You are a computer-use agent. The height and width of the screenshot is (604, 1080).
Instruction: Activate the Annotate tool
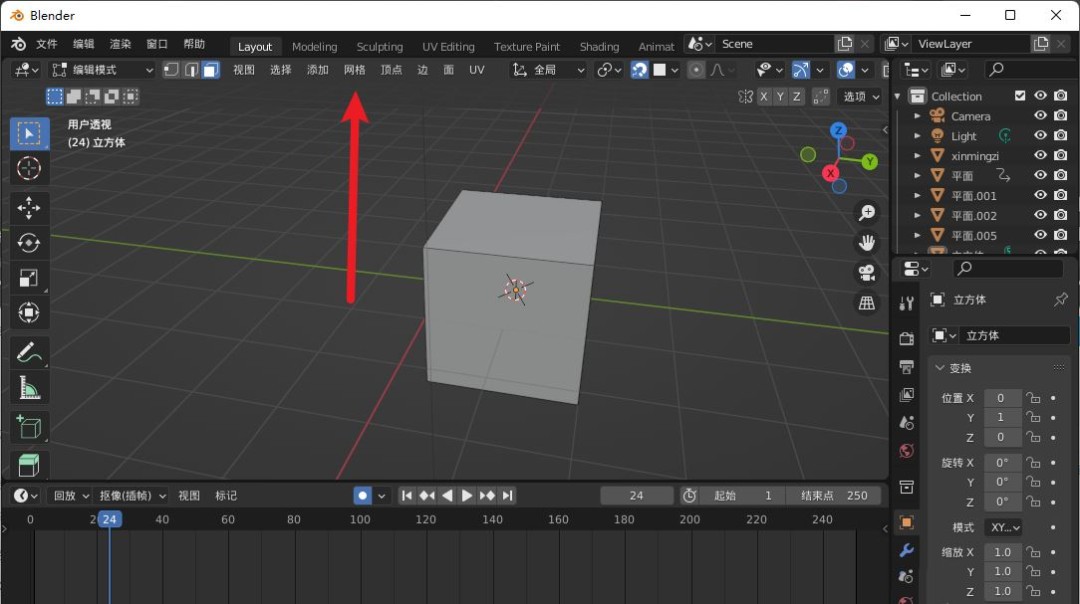(x=29, y=352)
